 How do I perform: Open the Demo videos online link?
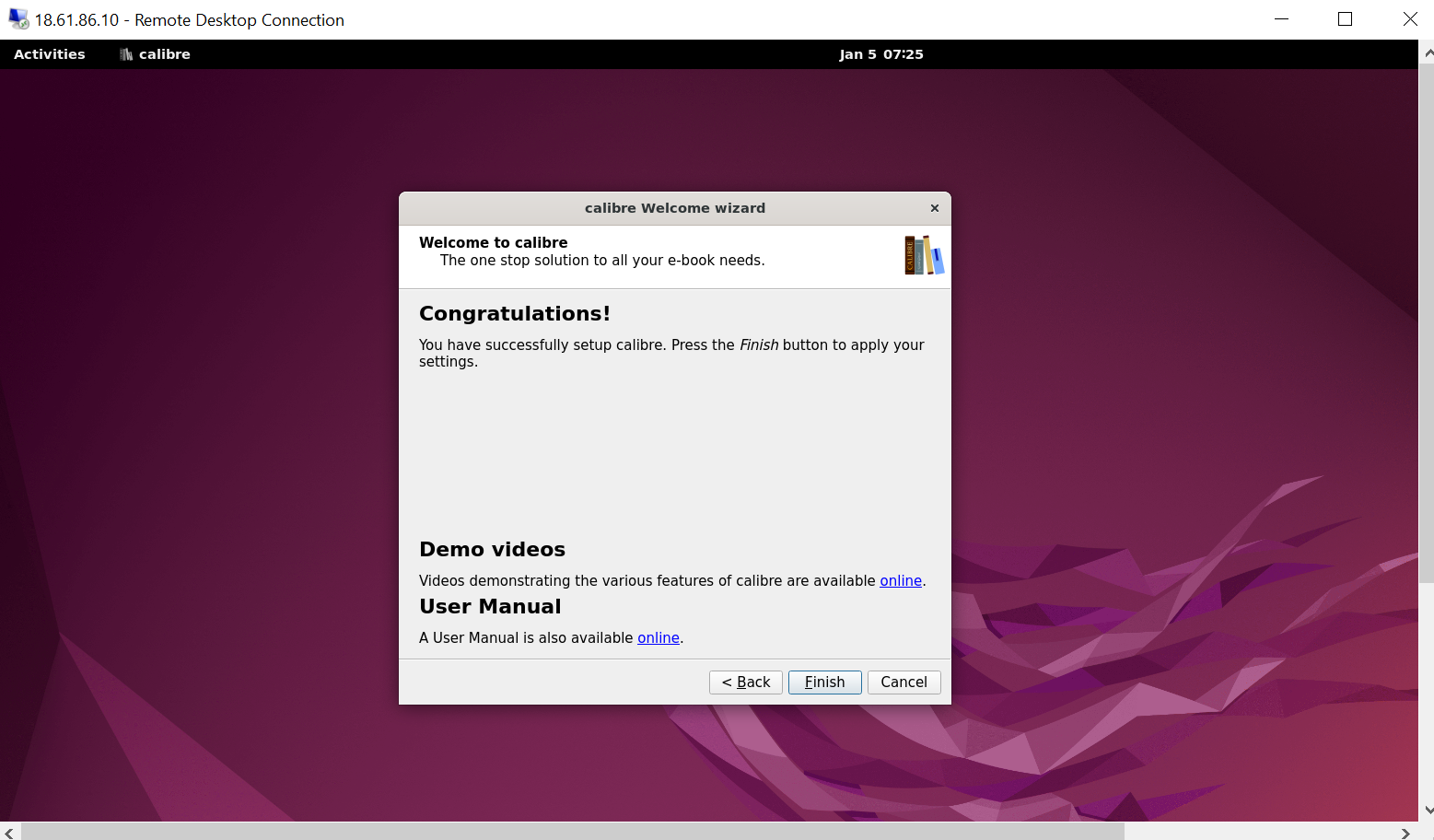(x=901, y=580)
